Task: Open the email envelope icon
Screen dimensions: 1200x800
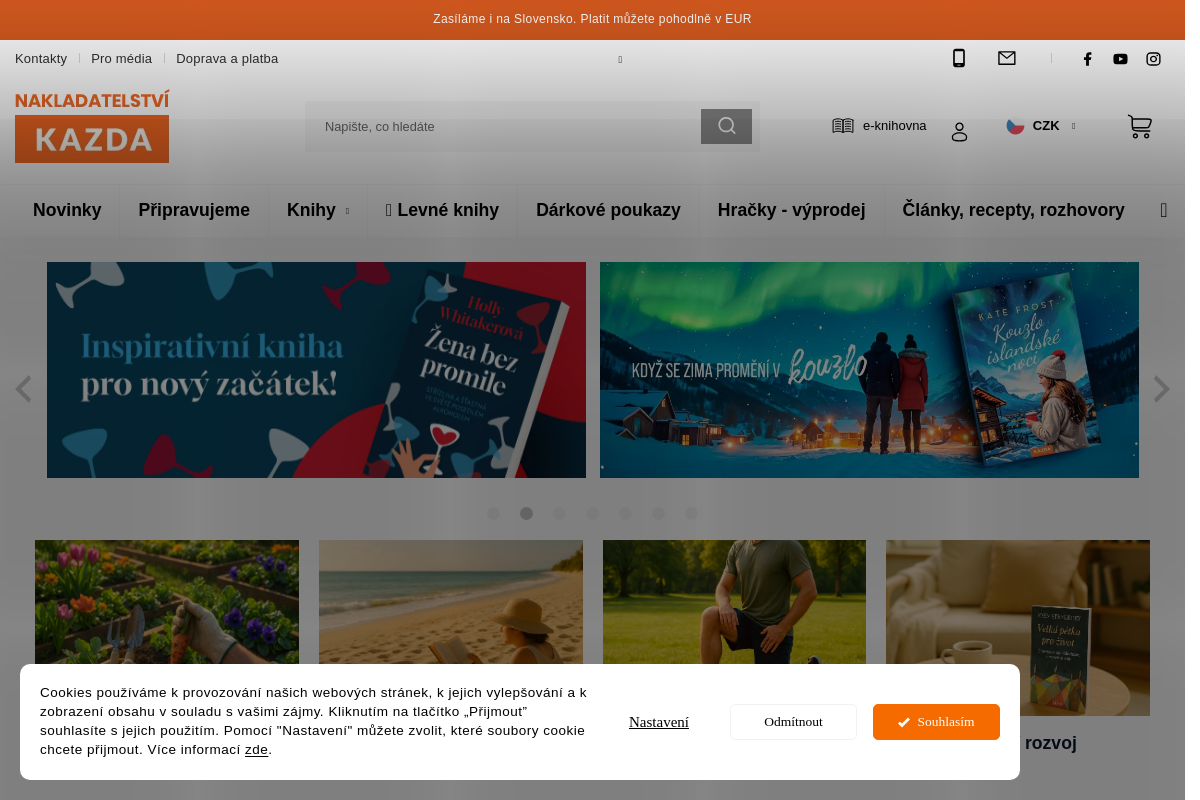Action: [x=1006, y=58]
